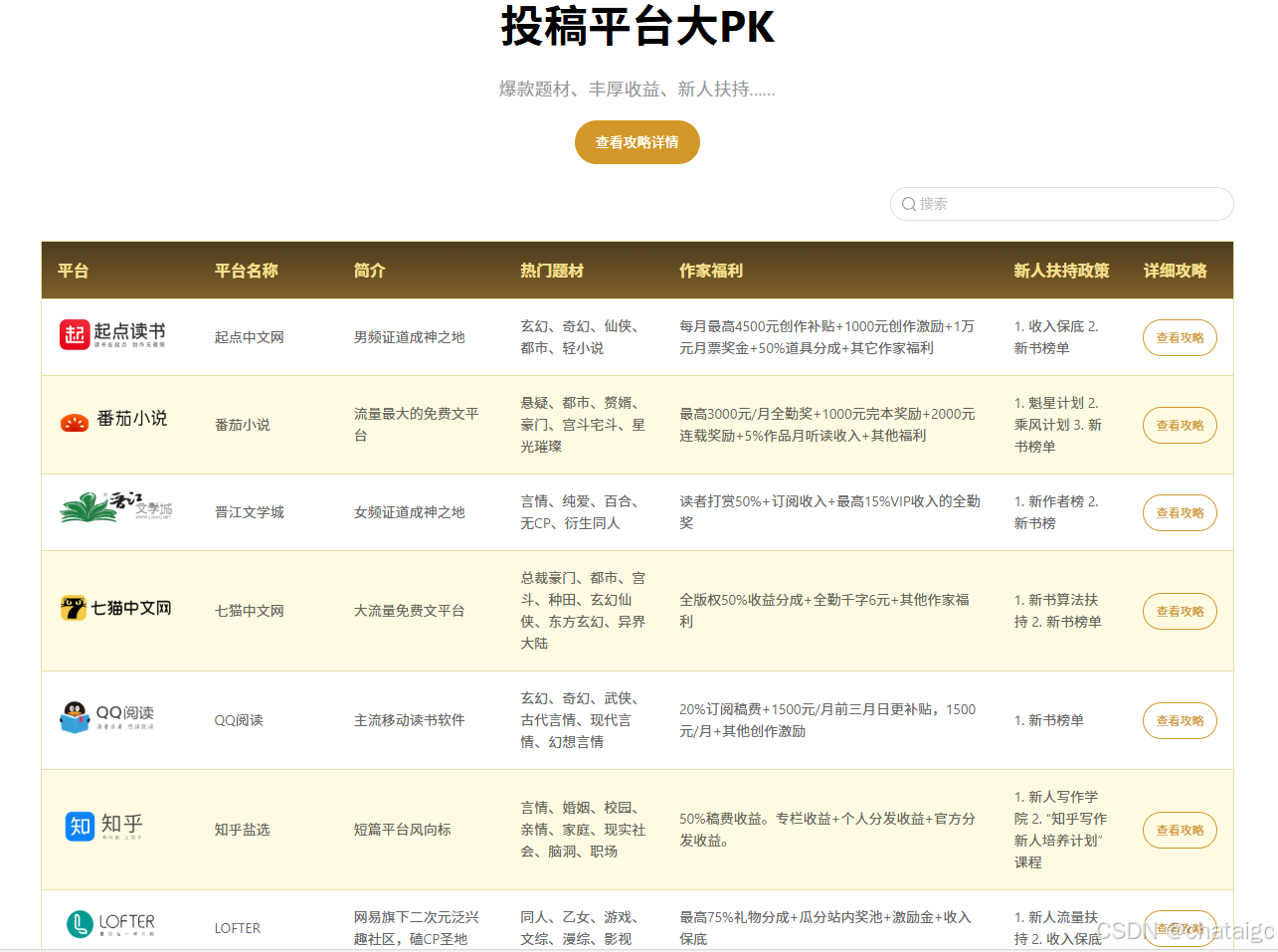Click the 七猫中文网 cat logo
The image size is (1278, 952).
tap(115, 608)
